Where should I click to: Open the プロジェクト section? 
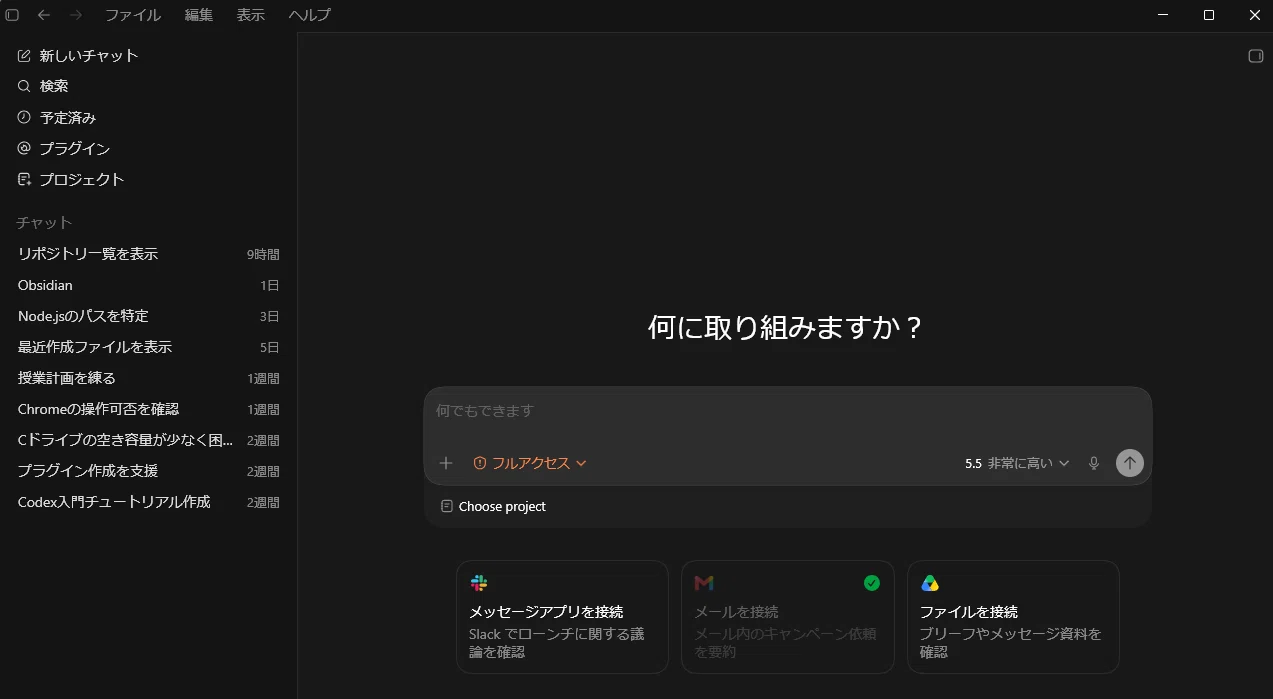[x=148, y=179]
